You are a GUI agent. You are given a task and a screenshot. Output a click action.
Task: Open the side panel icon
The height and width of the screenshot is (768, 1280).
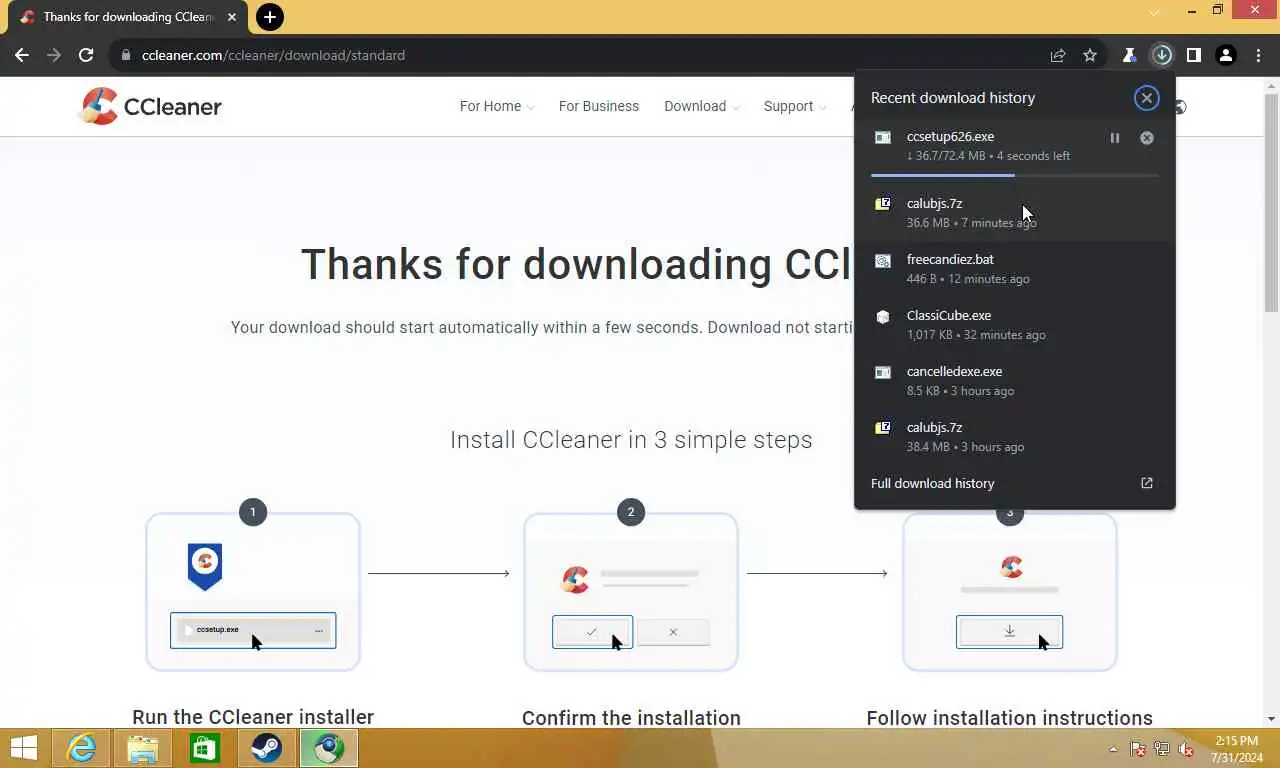[x=1193, y=55]
